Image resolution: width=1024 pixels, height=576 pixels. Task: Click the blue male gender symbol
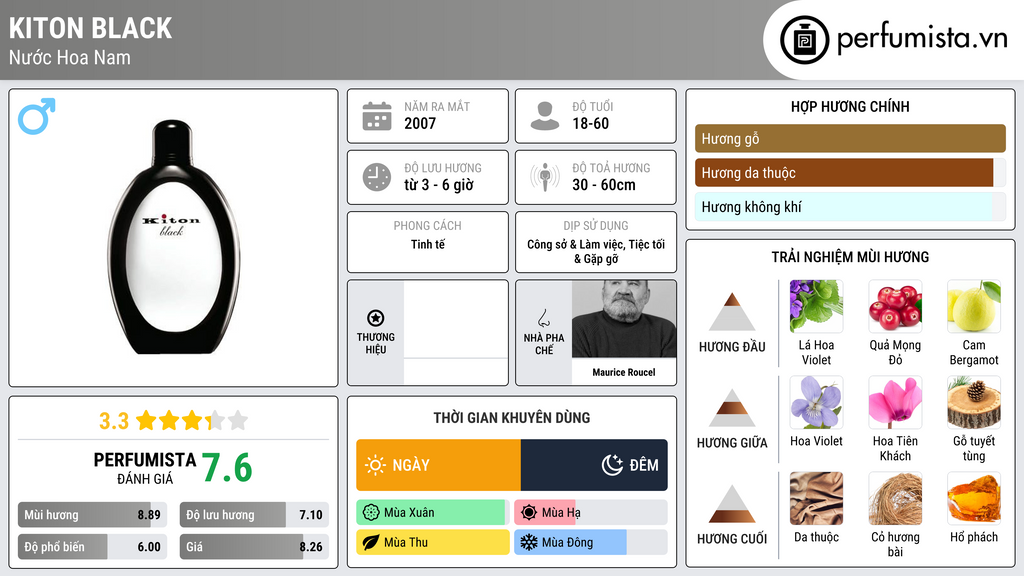click(x=37, y=116)
